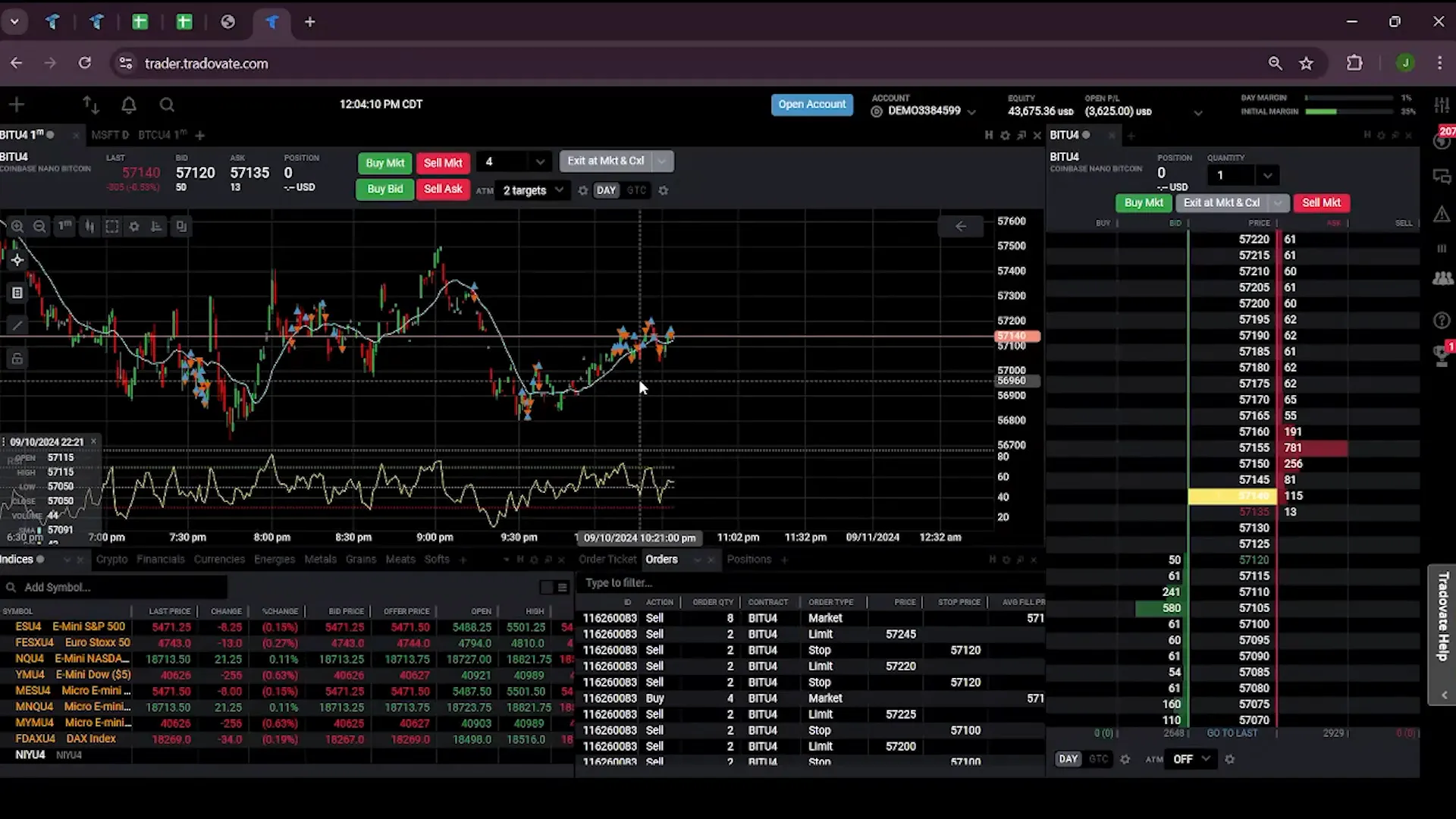Toggle the lock drawings icon on chart sidebar

[17, 358]
